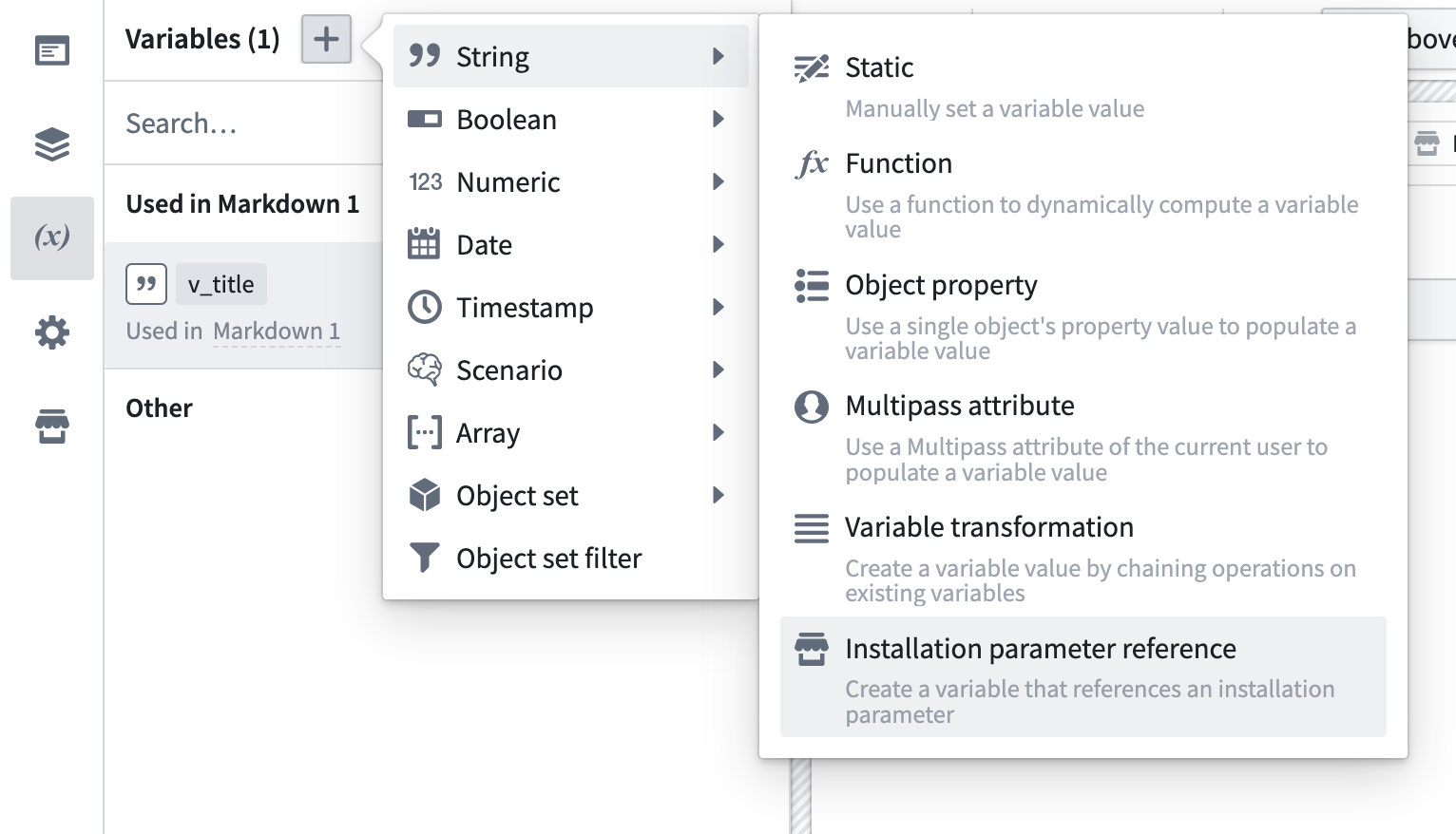
Task: Click the Installation parameter store icon
Action: (x=812, y=650)
